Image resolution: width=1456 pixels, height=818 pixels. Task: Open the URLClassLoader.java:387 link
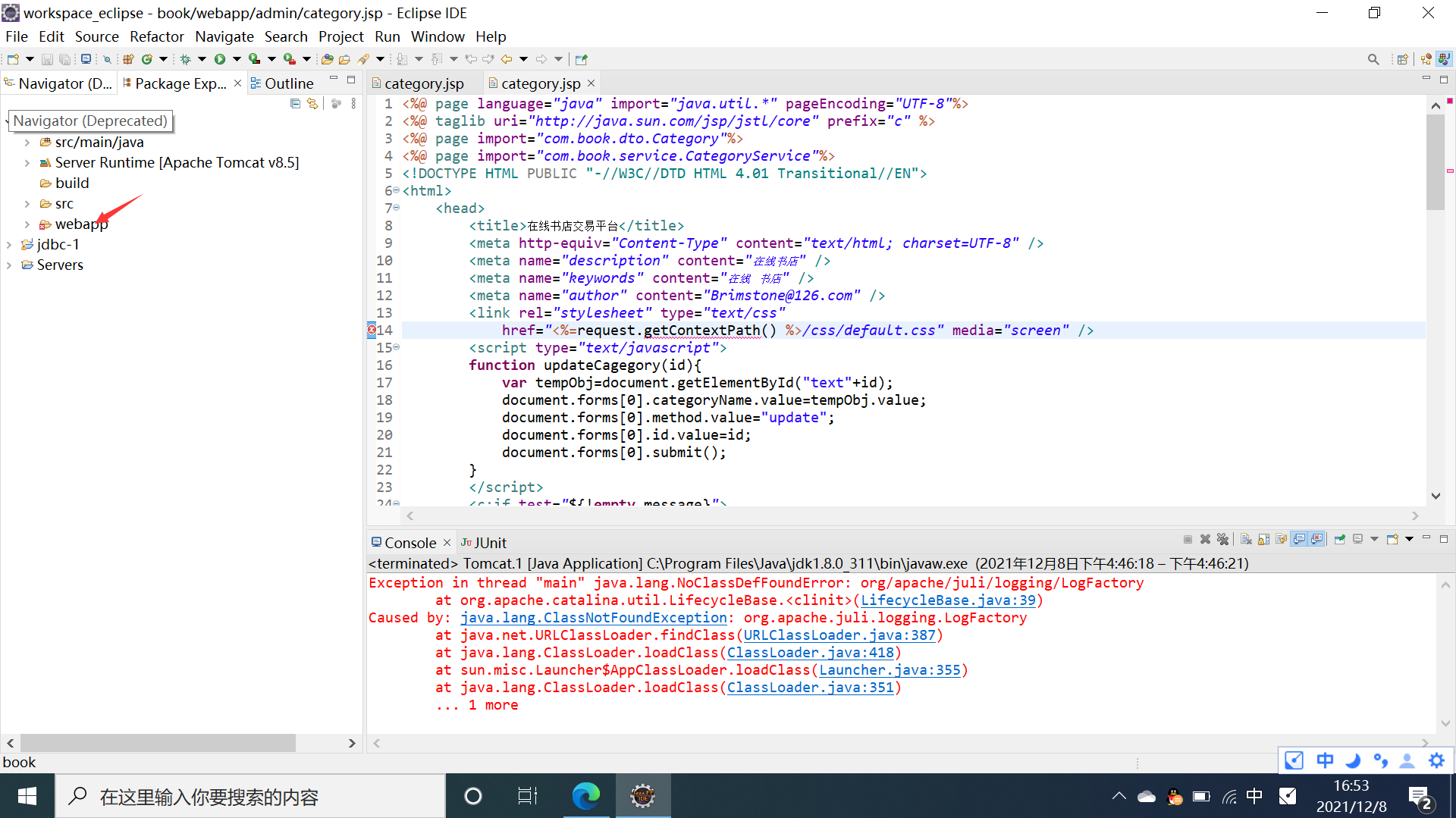pos(839,635)
